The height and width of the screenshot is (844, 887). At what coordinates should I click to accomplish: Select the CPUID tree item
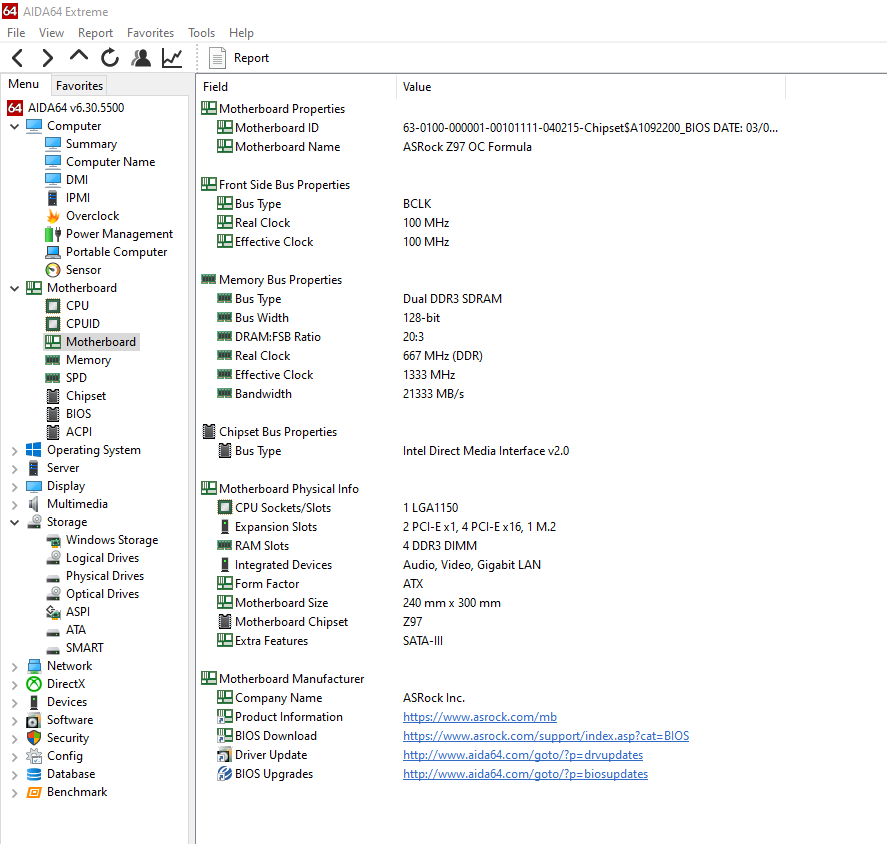72,324
